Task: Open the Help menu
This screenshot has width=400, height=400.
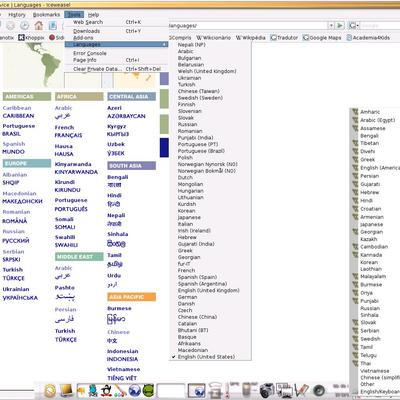Action: coord(94,15)
